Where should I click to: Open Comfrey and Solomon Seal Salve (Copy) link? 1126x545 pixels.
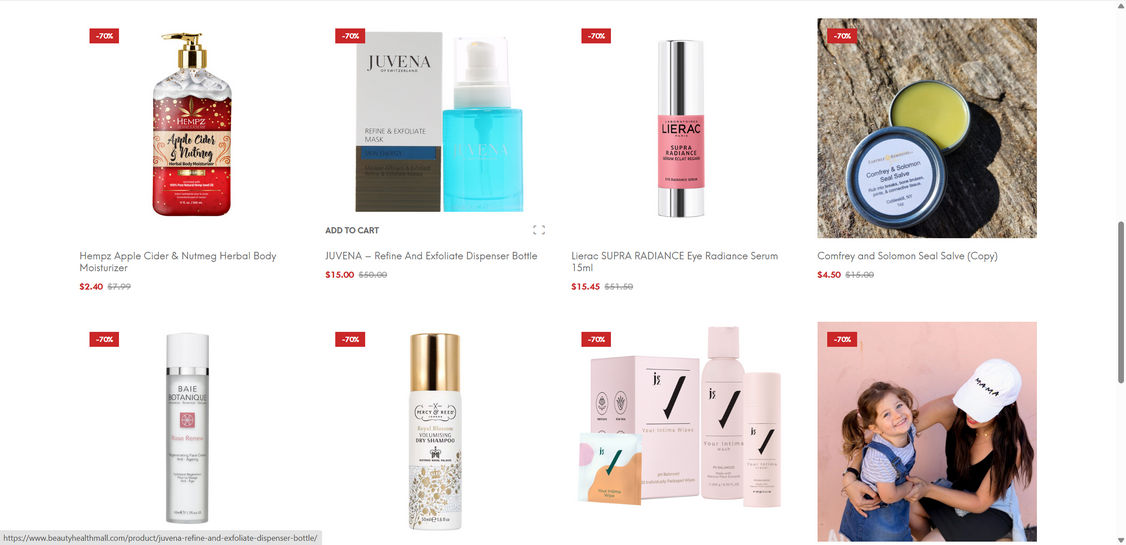coord(907,256)
